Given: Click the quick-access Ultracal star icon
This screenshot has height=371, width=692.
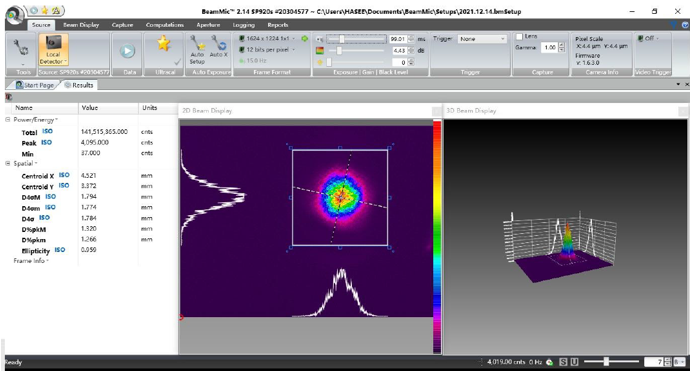Looking at the screenshot, I should [45, 10].
